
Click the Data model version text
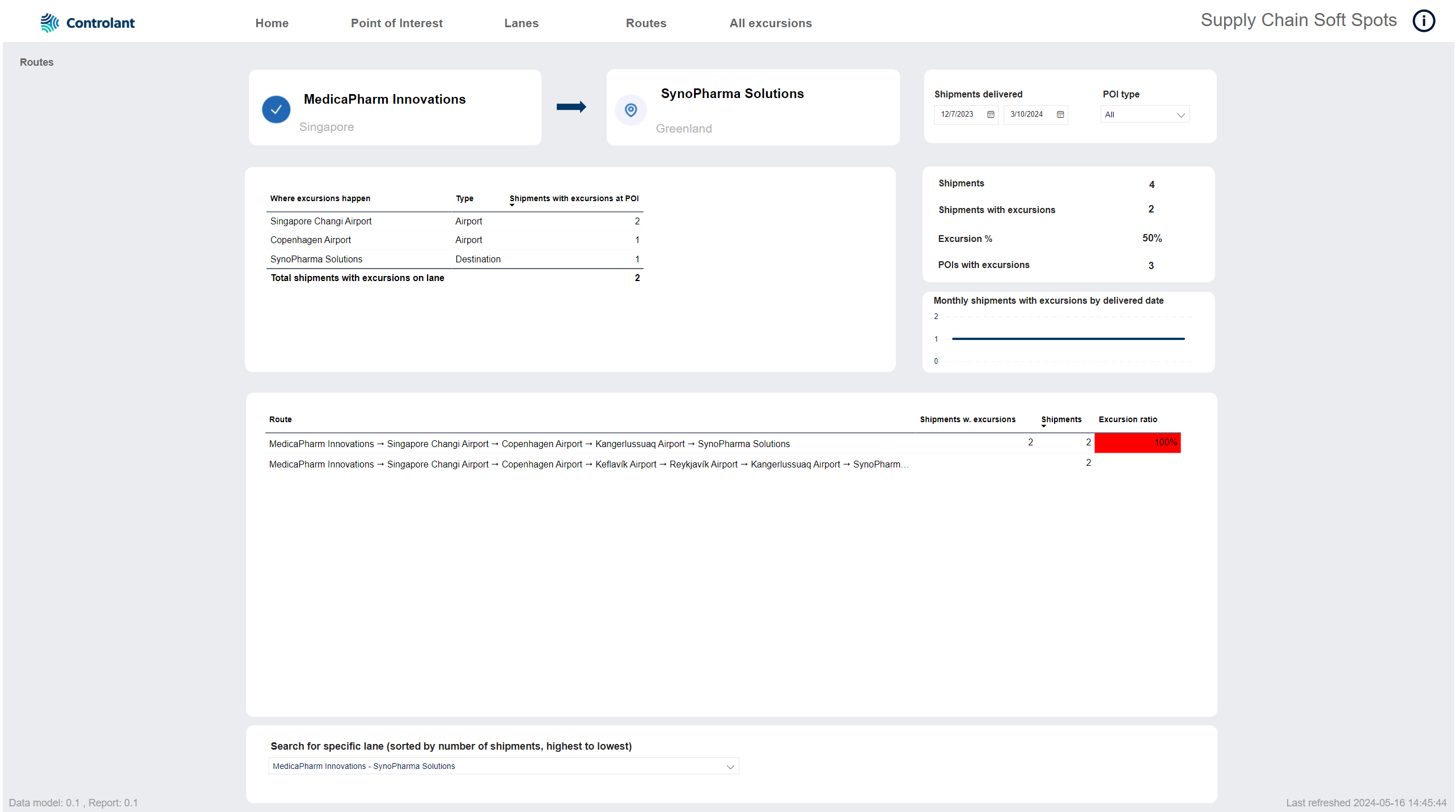coord(73,803)
